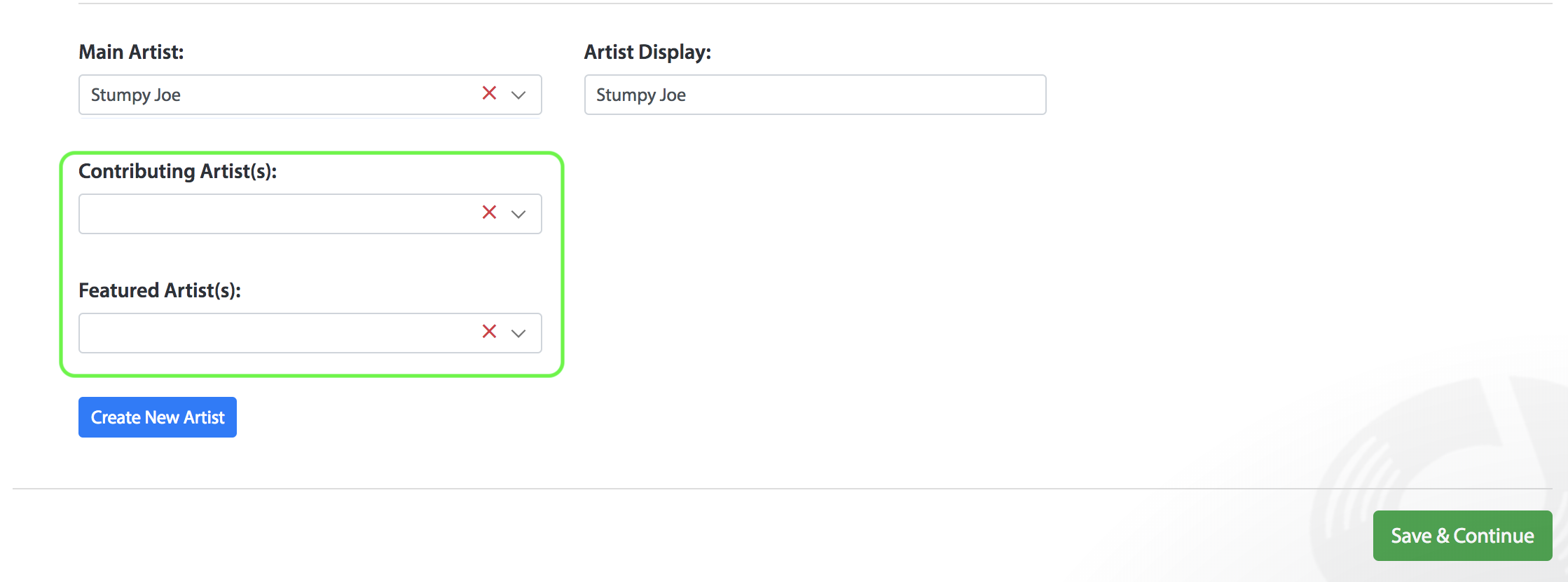
Task: Click Save & Continue
Action: click(x=1462, y=536)
